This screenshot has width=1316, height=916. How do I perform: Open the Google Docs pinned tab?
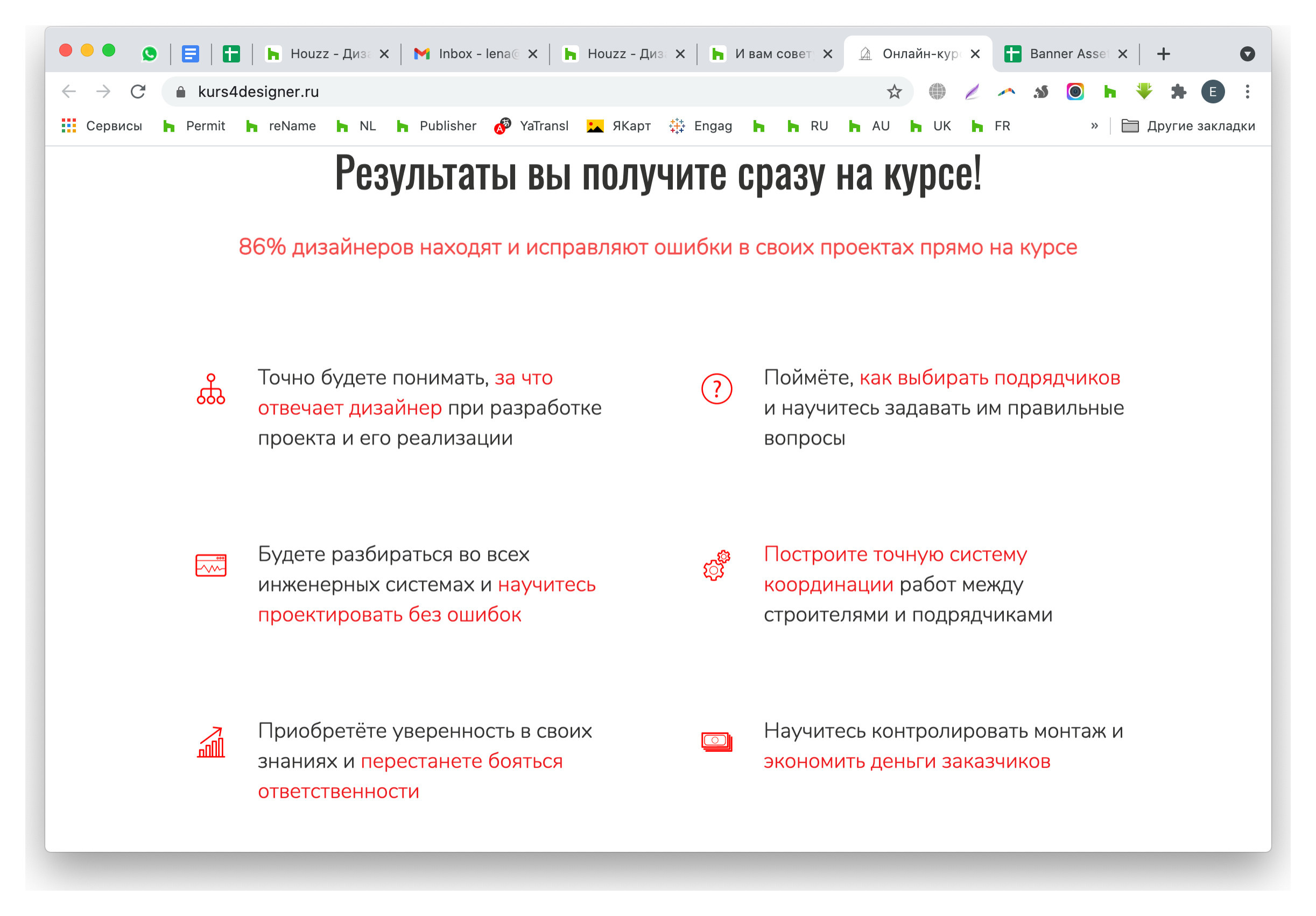click(x=191, y=53)
